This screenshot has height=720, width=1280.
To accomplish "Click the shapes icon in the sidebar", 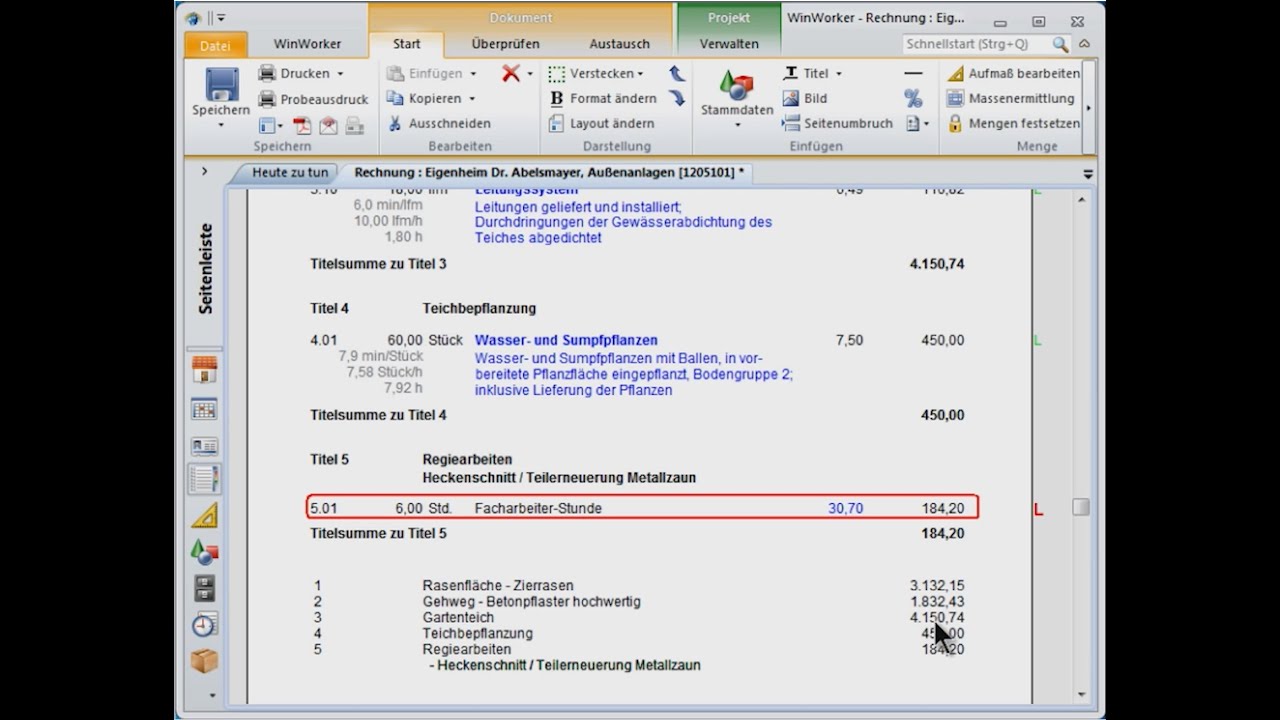I will (204, 552).
